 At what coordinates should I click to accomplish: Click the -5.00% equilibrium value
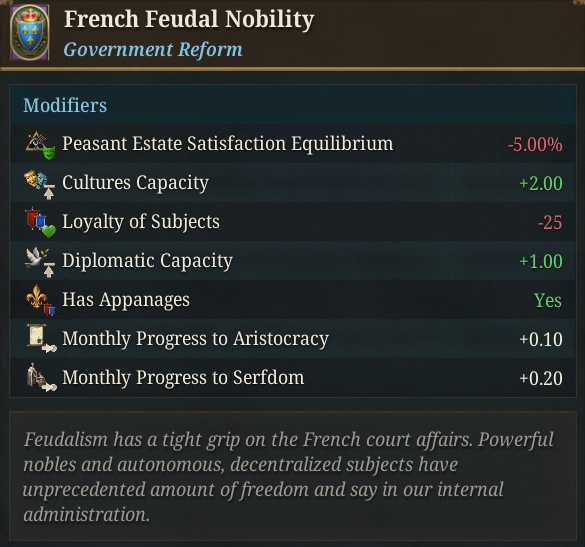tap(535, 144)
